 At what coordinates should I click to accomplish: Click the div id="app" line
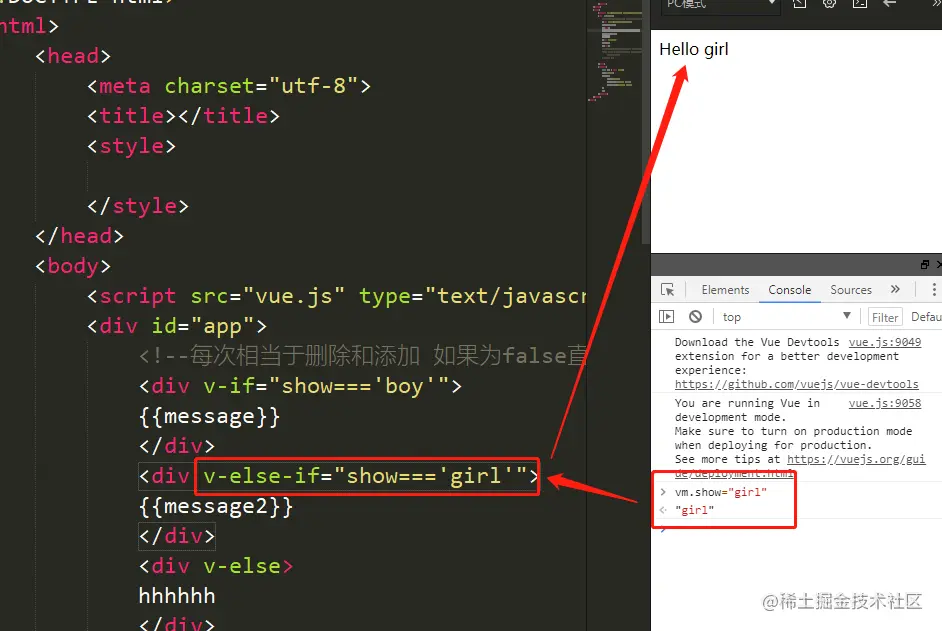177,326
